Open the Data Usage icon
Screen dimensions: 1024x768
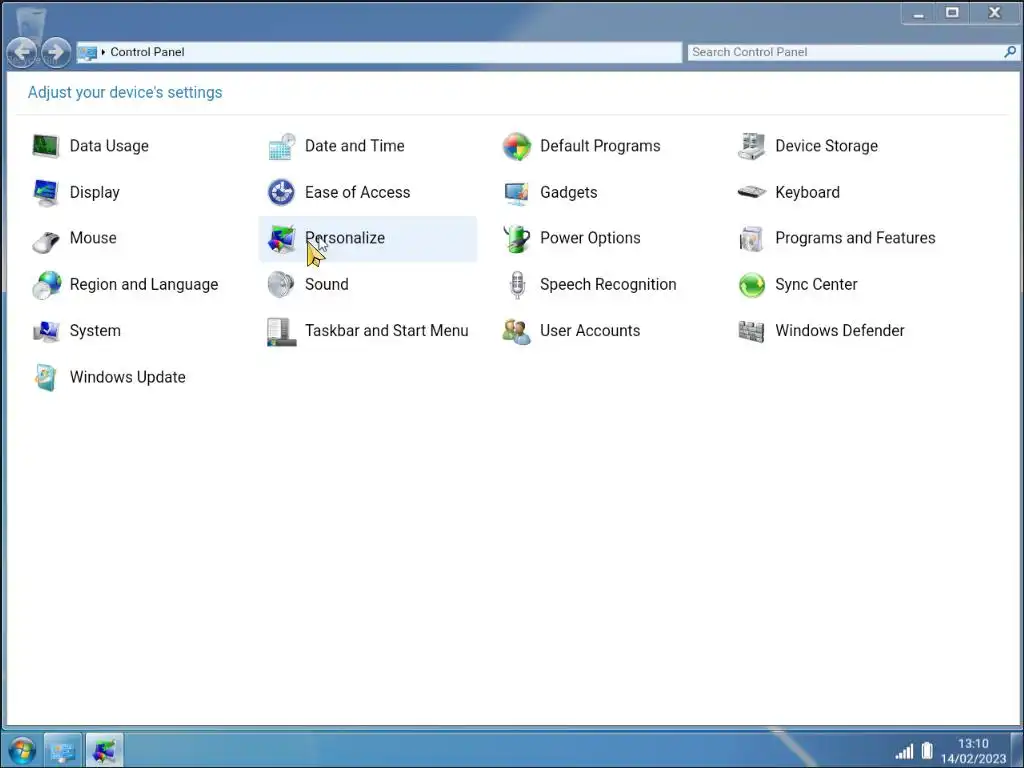[x=46, y=146]
